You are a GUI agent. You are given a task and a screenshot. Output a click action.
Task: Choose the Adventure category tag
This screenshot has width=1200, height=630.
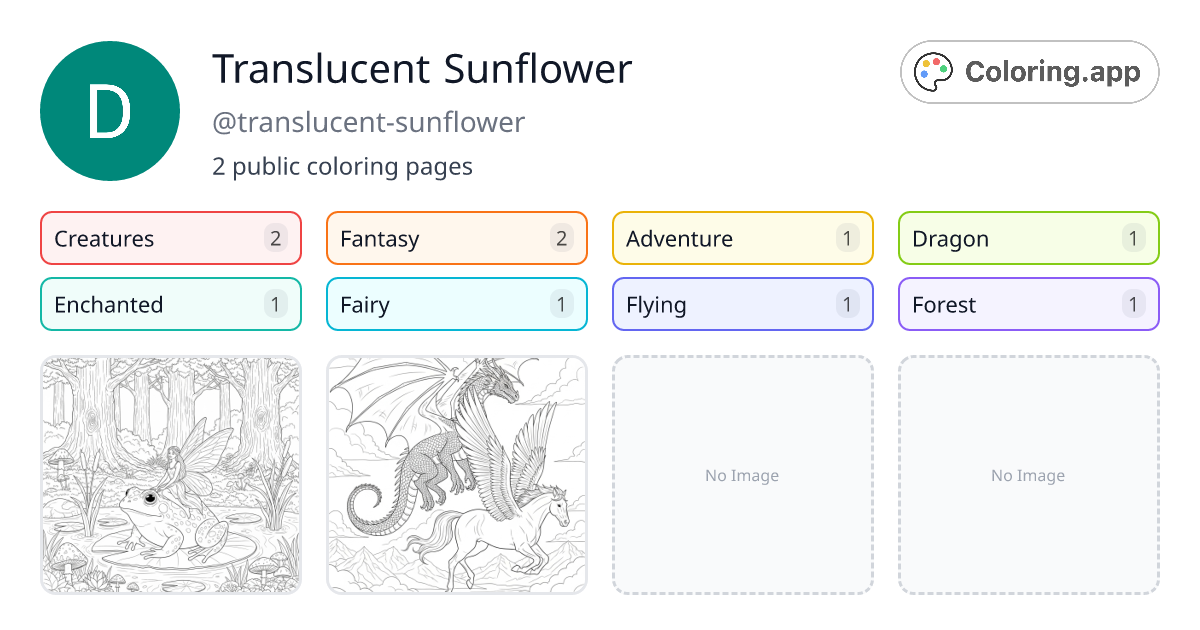click(x=743, y=238)
